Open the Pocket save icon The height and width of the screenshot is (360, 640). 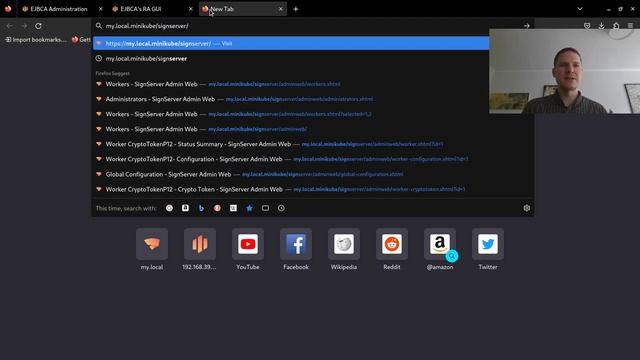pos(587,26)
